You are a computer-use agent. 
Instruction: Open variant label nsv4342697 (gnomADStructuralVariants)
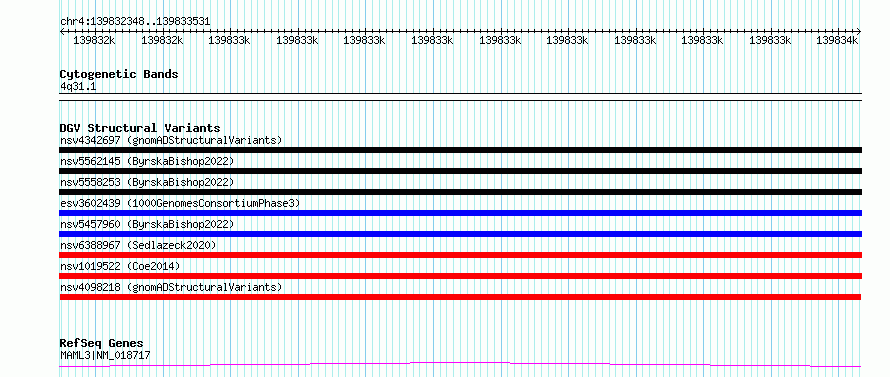click(x=171, y=140)
